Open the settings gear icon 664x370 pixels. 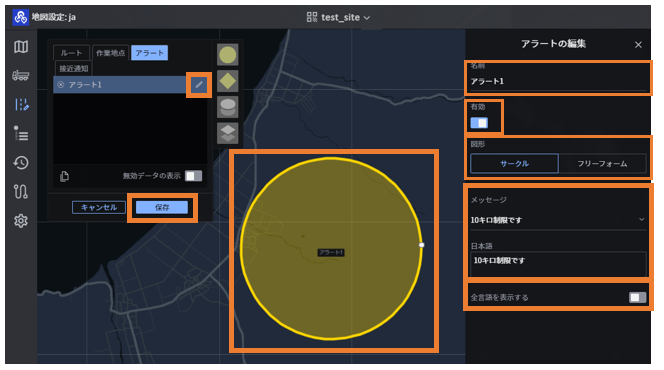click(21, 221)
